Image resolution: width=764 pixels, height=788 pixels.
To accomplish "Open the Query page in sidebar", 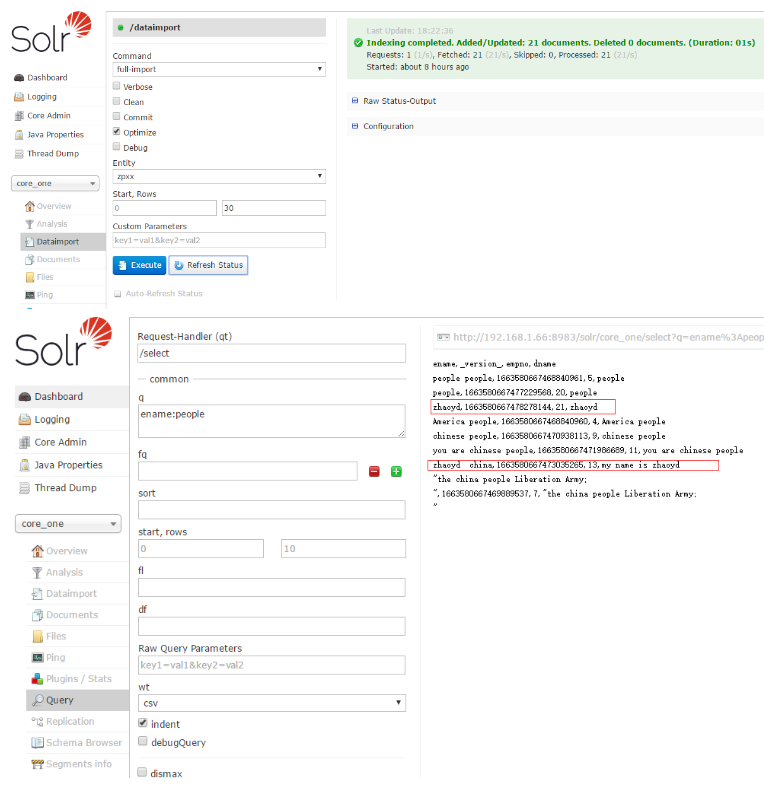I will coord(78,700).
